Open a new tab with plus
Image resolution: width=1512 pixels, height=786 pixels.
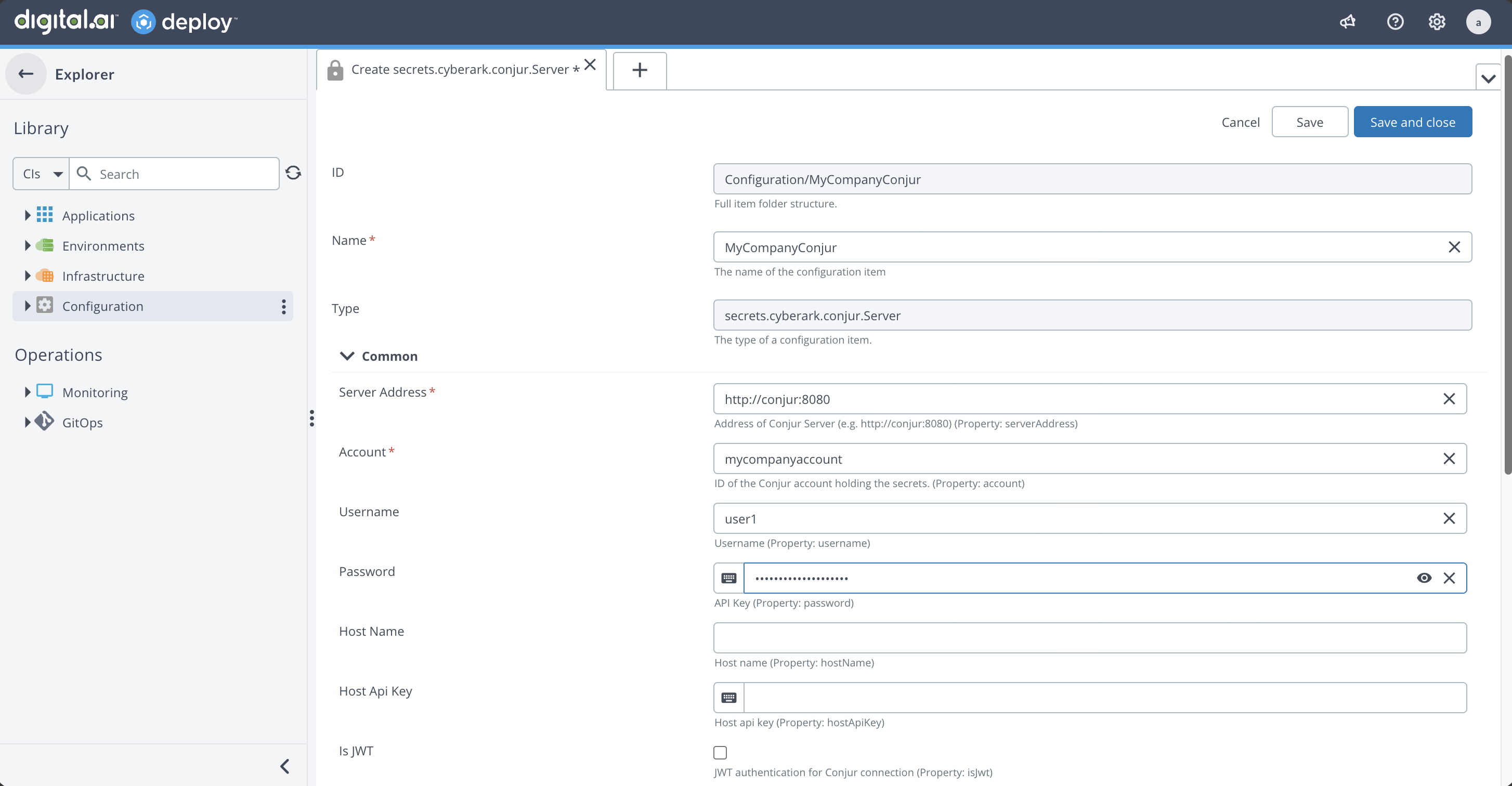[x=640, y=71]
